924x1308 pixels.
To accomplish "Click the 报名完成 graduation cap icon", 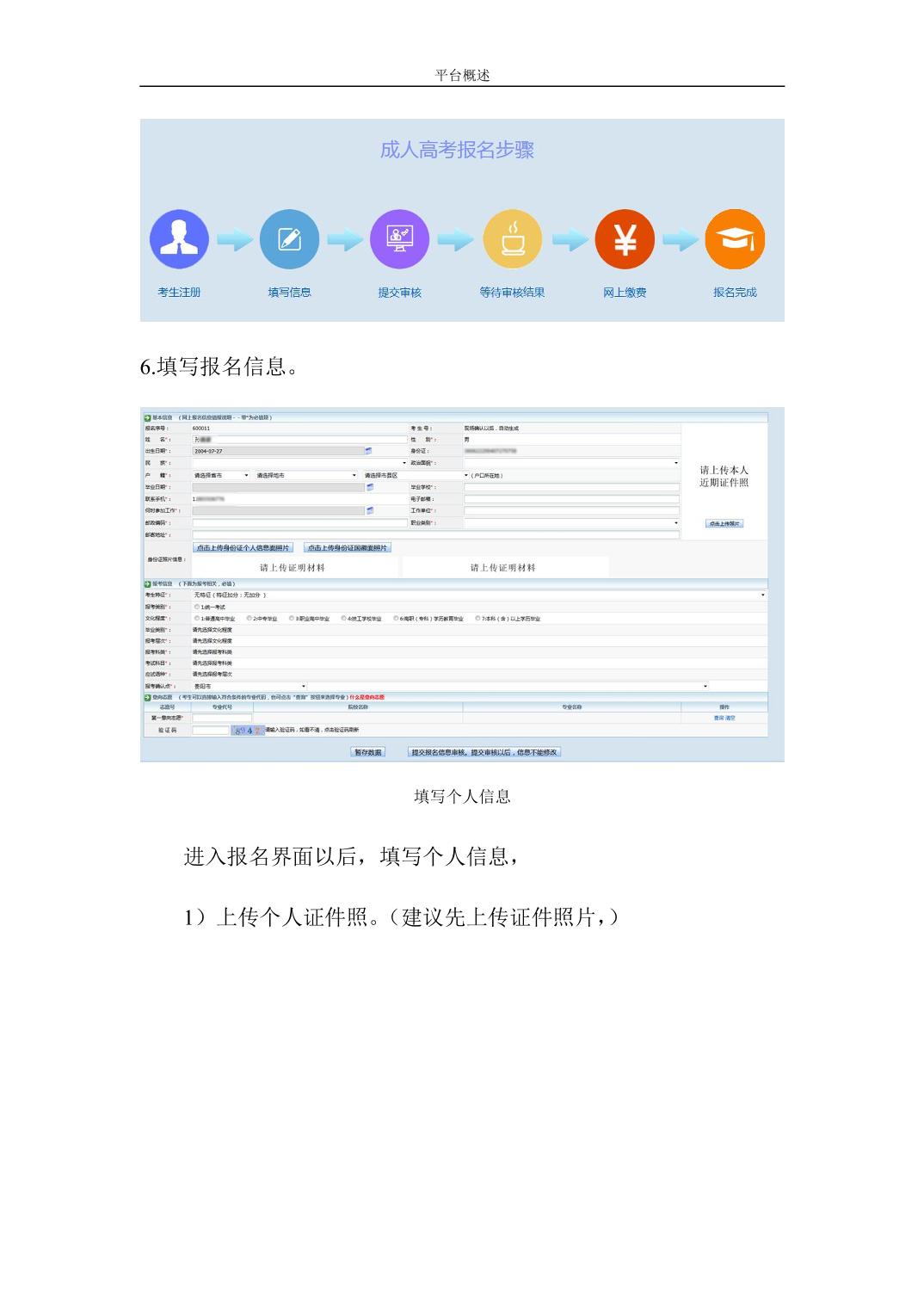I will [x=735, y=239].
